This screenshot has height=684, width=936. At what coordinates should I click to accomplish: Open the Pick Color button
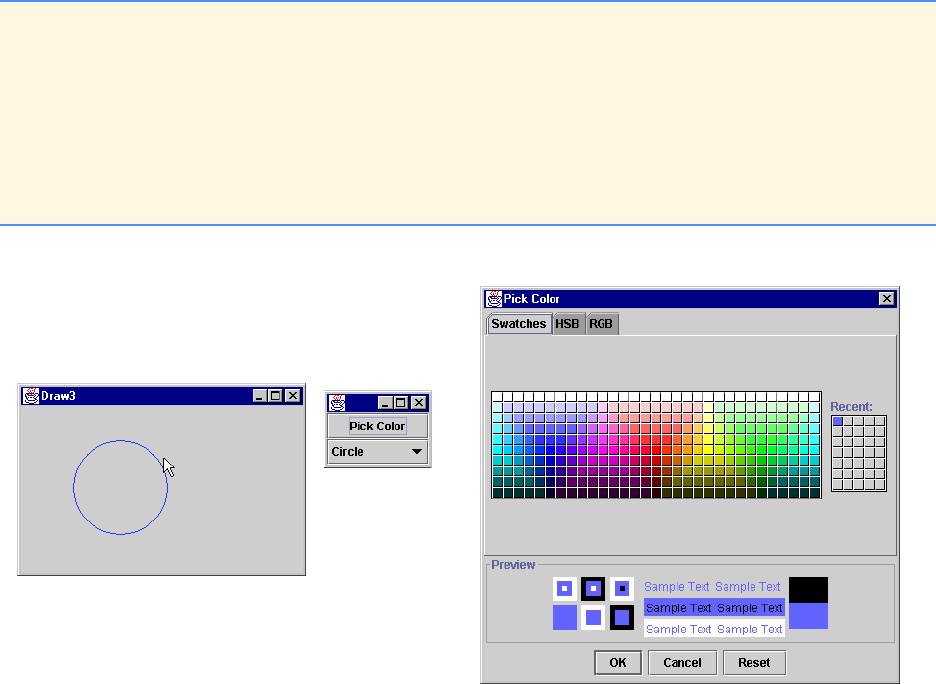point(377,426)
